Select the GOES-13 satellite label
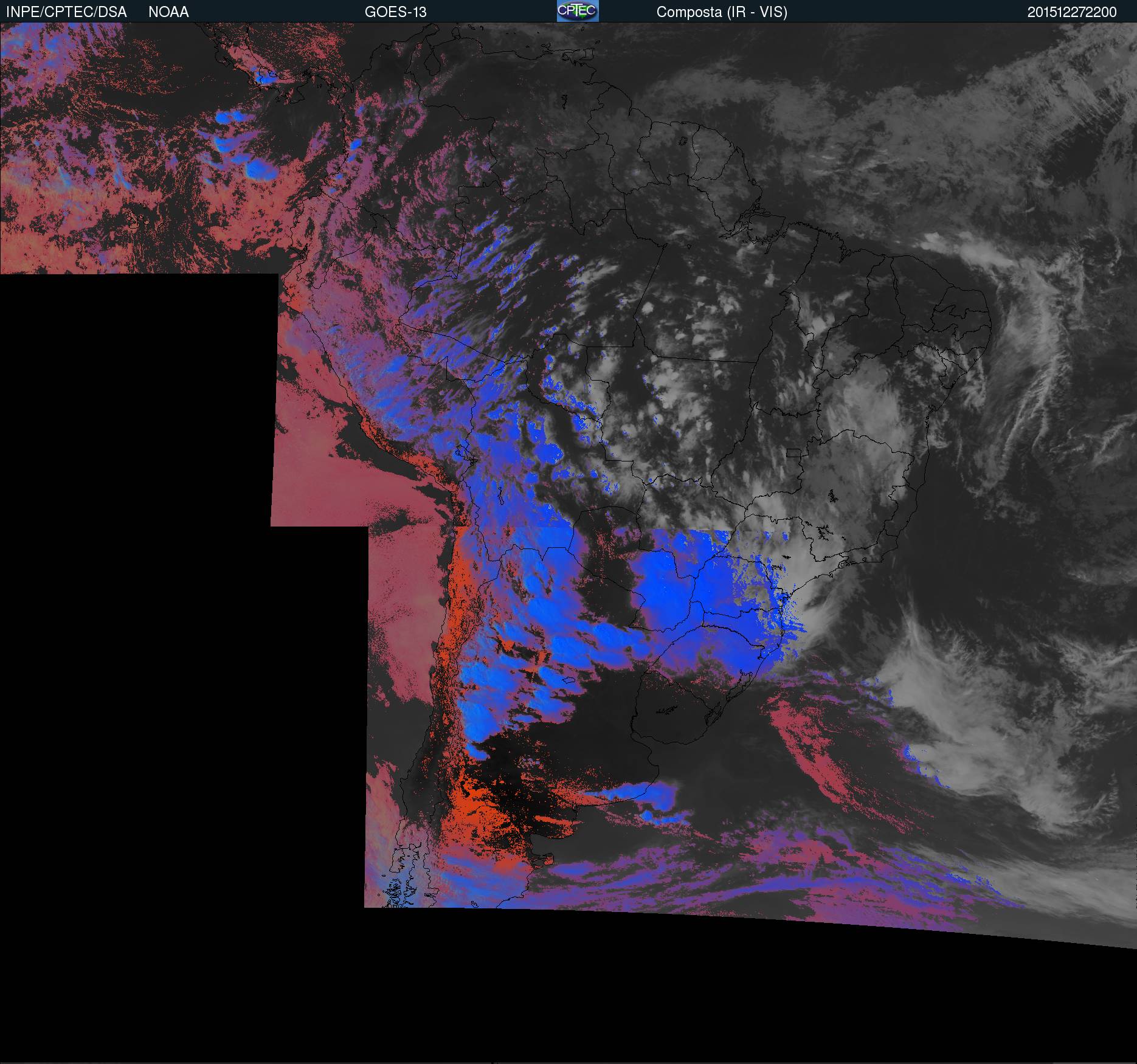The width and height of the screenshot is (1137, 1064). (395, 12)
